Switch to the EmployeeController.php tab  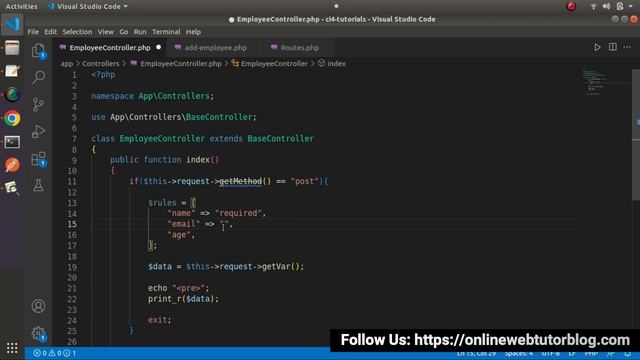(110, 48)
